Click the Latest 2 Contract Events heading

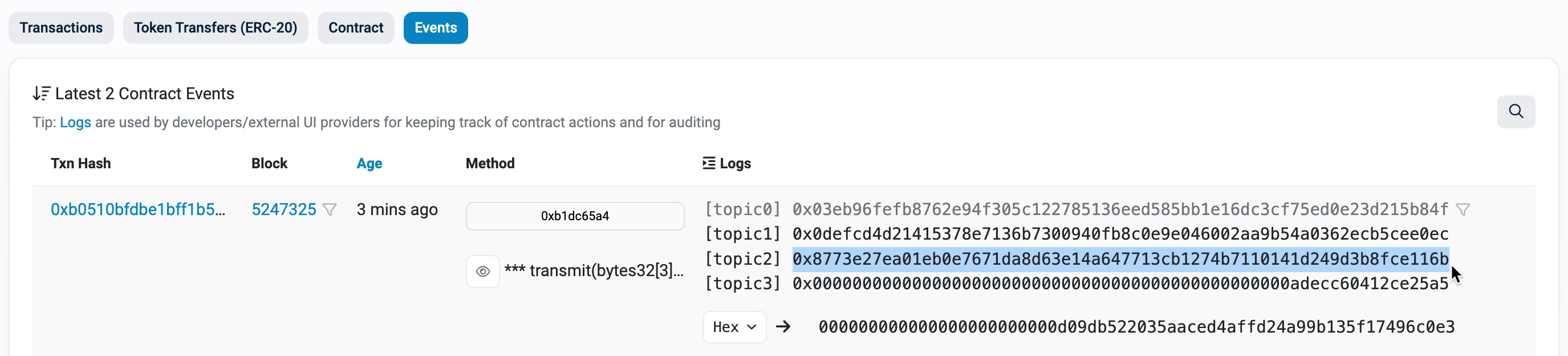click(144, 94)
